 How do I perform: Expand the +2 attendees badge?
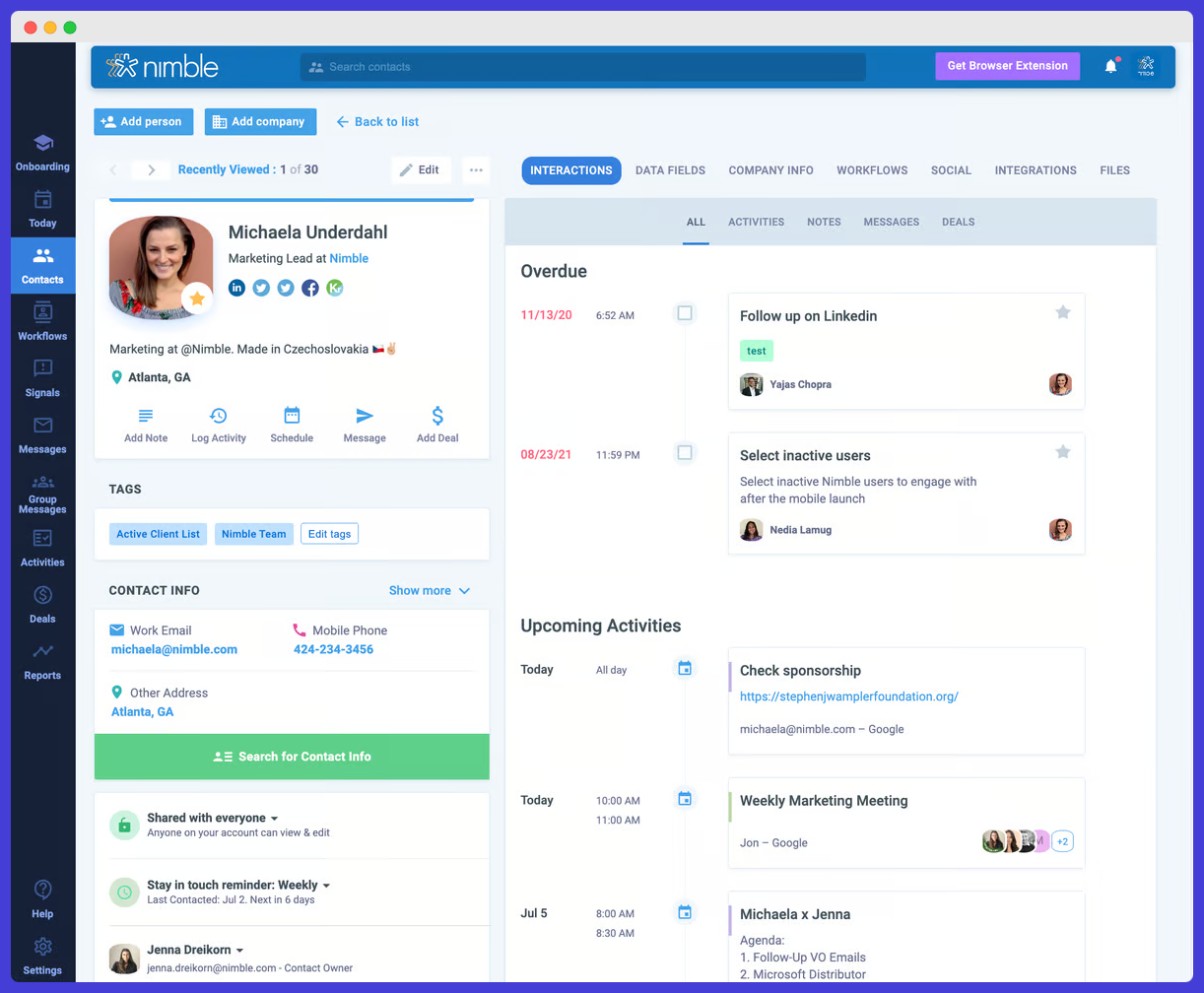coord(1062,841)
